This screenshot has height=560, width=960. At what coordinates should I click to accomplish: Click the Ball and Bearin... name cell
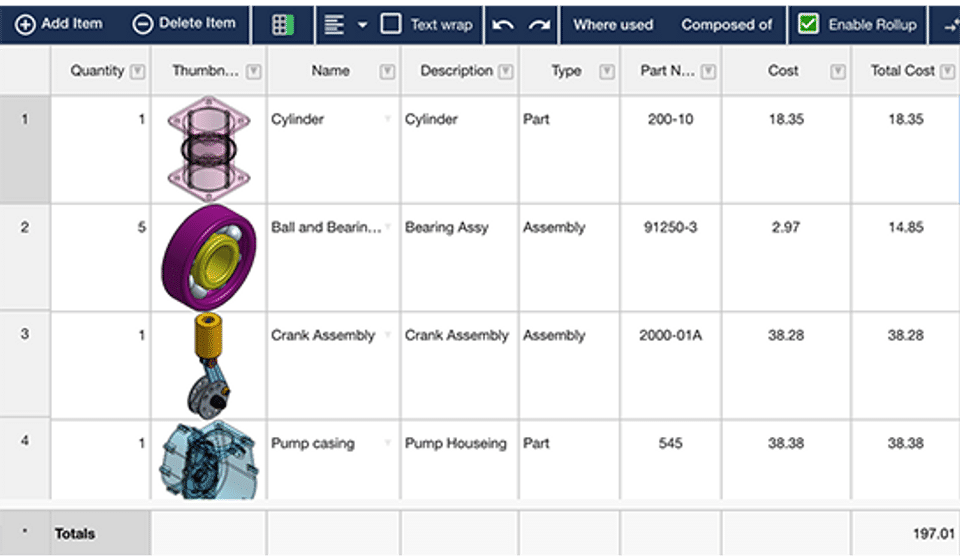(x=334, y=257)
